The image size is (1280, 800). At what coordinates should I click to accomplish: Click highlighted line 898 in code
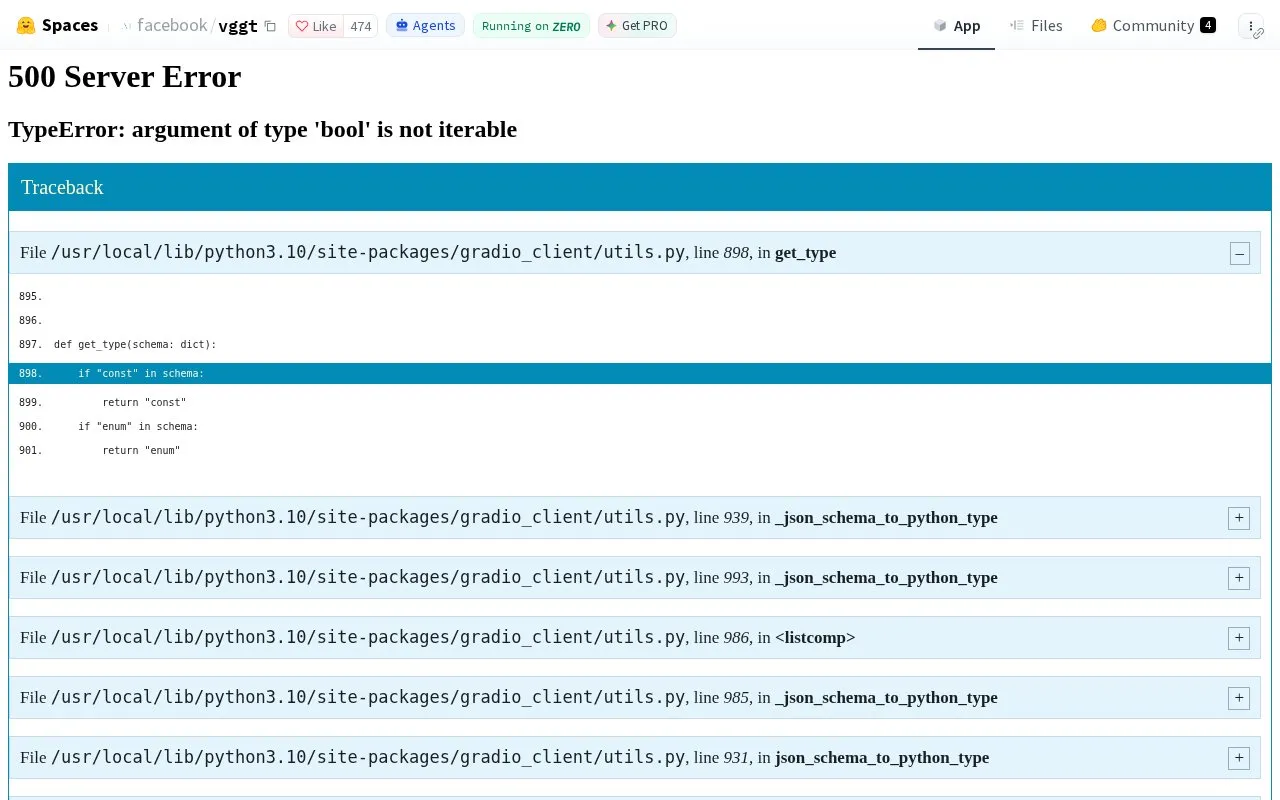(640, 374)
